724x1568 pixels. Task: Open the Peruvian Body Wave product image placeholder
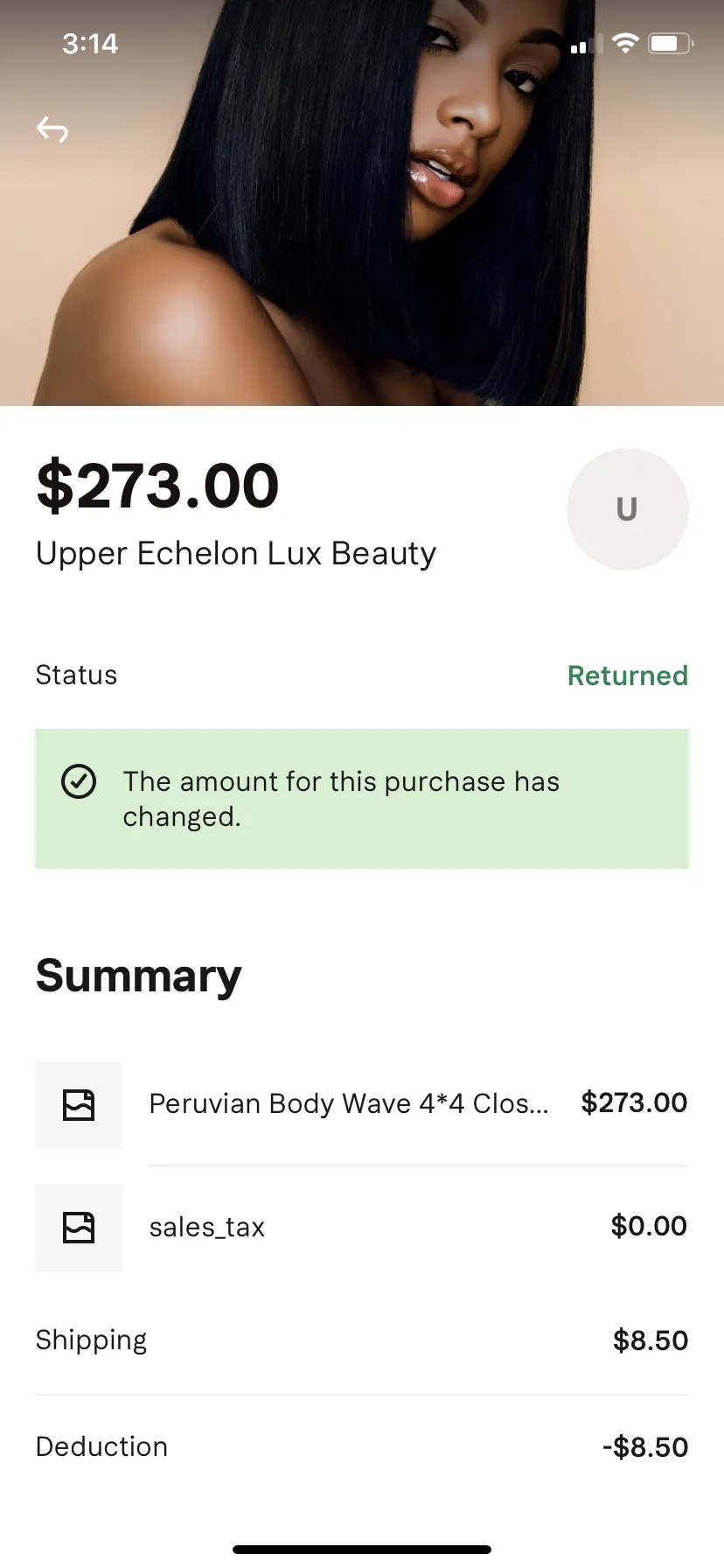tap(79, 1104)
